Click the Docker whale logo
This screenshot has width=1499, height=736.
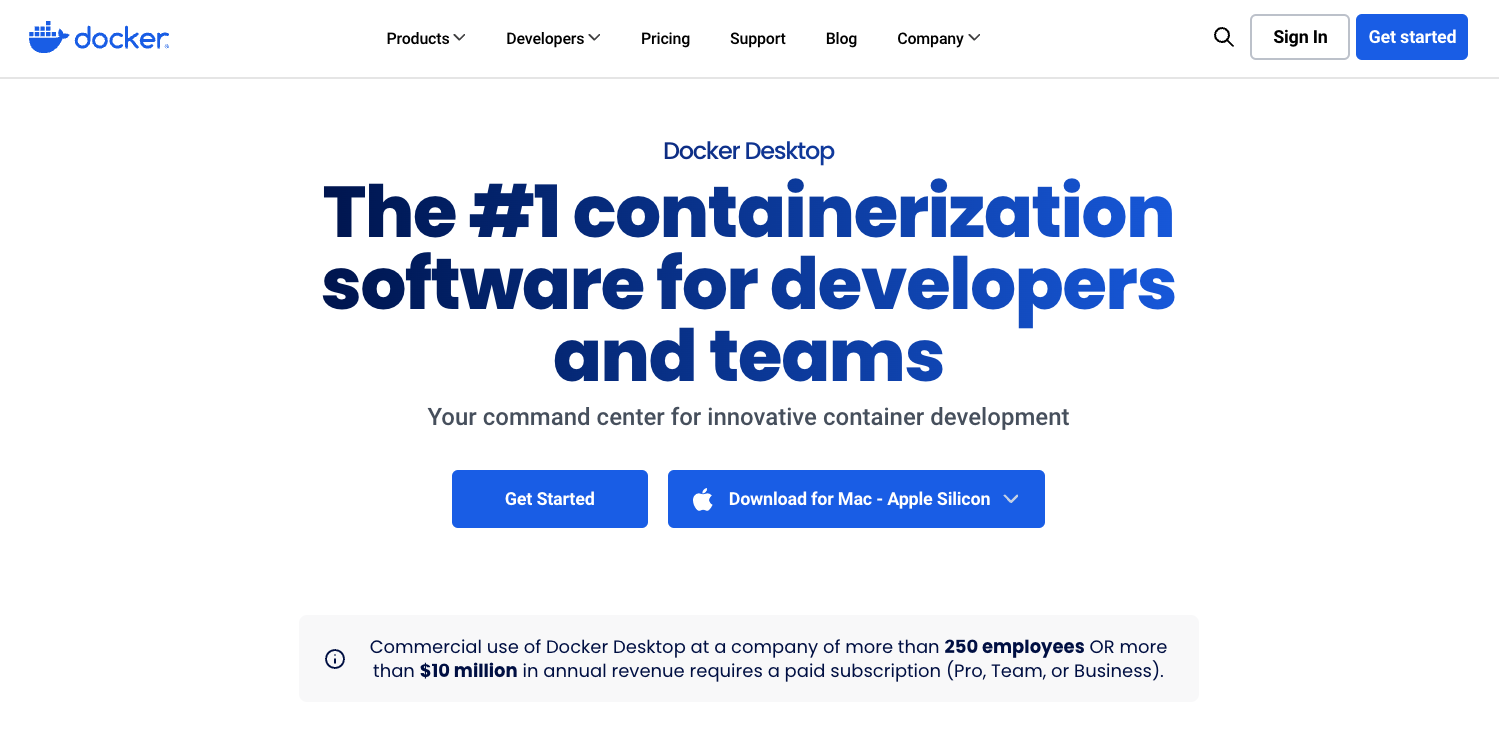[99, 38]
